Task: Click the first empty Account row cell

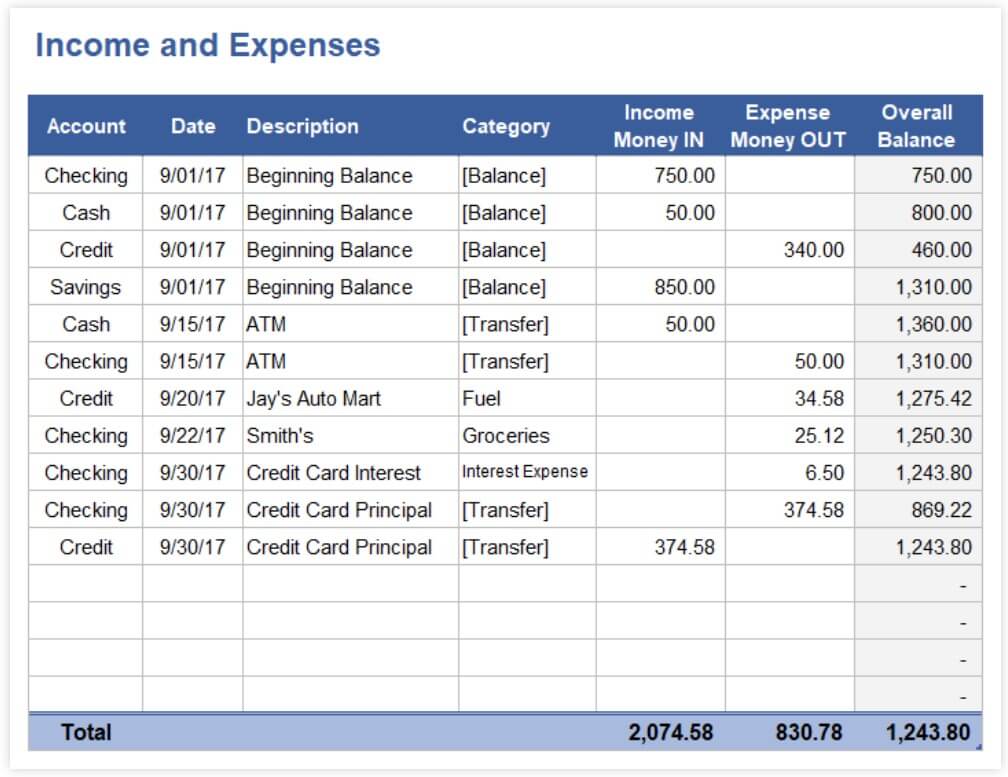Action: click(88, 584)
